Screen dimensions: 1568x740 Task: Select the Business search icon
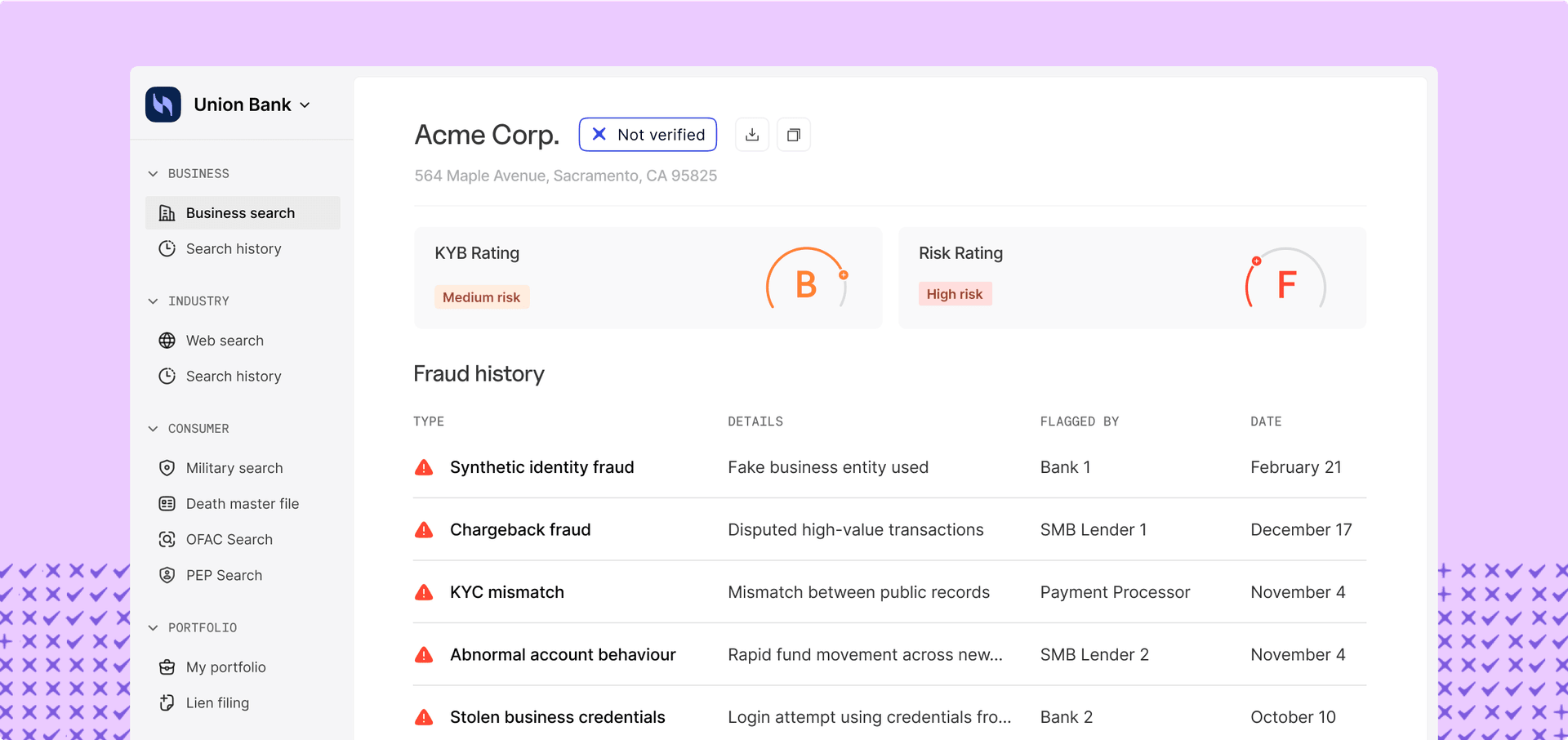tap(167, 212)
